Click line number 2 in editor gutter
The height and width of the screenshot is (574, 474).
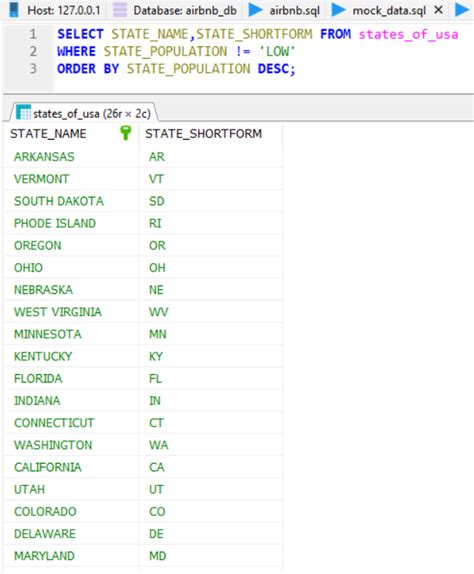pyautogui.click(x=33, y=51)
